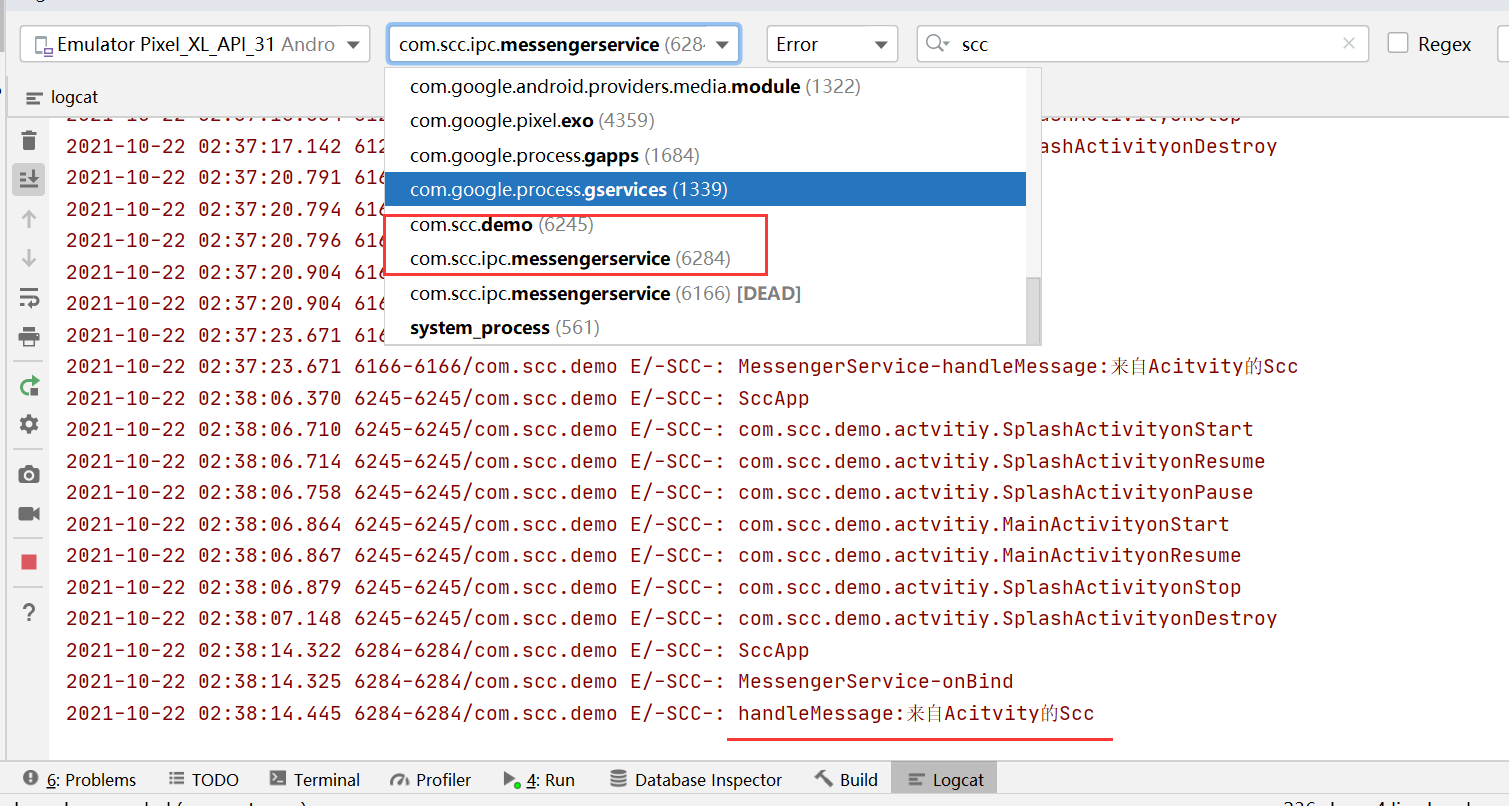The height and width of the screenshot is (806, 1509).
Task: Open the Database Inspector tool window
Action: tap(696, 780)
